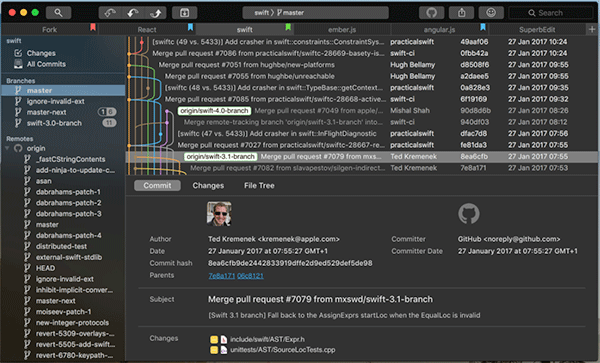This screenshot has height=363, width=600.
Task: Open the swift master branch selector
Action: pos(316,13)
